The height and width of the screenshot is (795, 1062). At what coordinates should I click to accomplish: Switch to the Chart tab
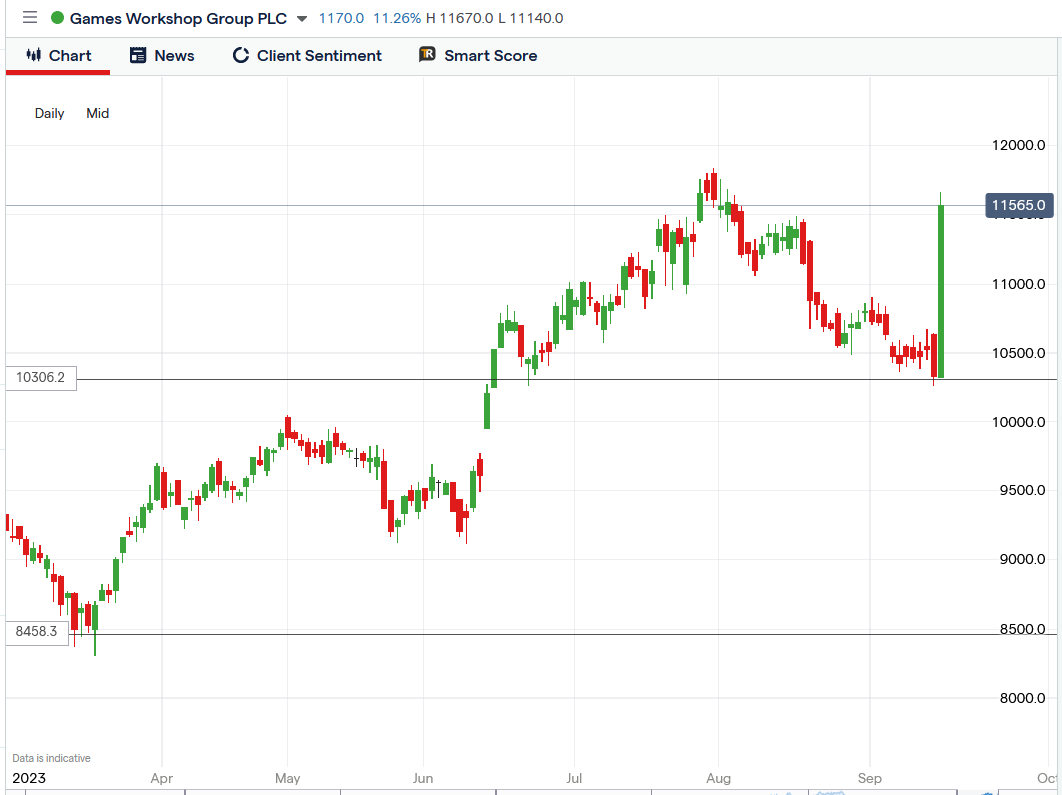point(58,56)
